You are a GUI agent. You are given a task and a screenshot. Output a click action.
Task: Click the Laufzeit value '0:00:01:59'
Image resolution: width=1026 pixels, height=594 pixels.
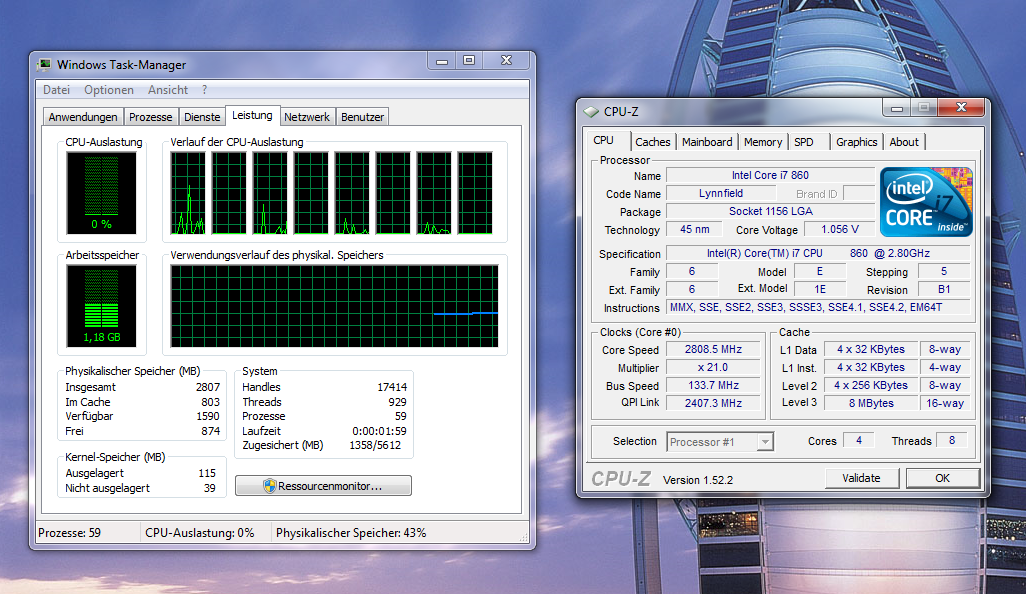pyautogui.click(x=380, y=432)
